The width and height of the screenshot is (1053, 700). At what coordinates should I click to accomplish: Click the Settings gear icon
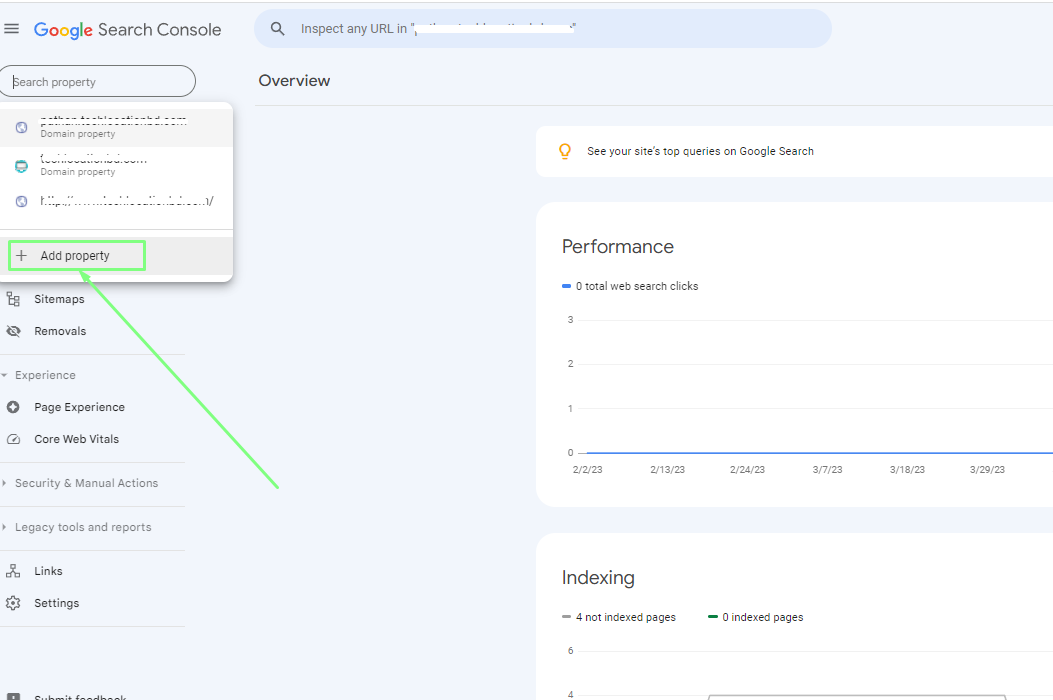tap(13, 603)
